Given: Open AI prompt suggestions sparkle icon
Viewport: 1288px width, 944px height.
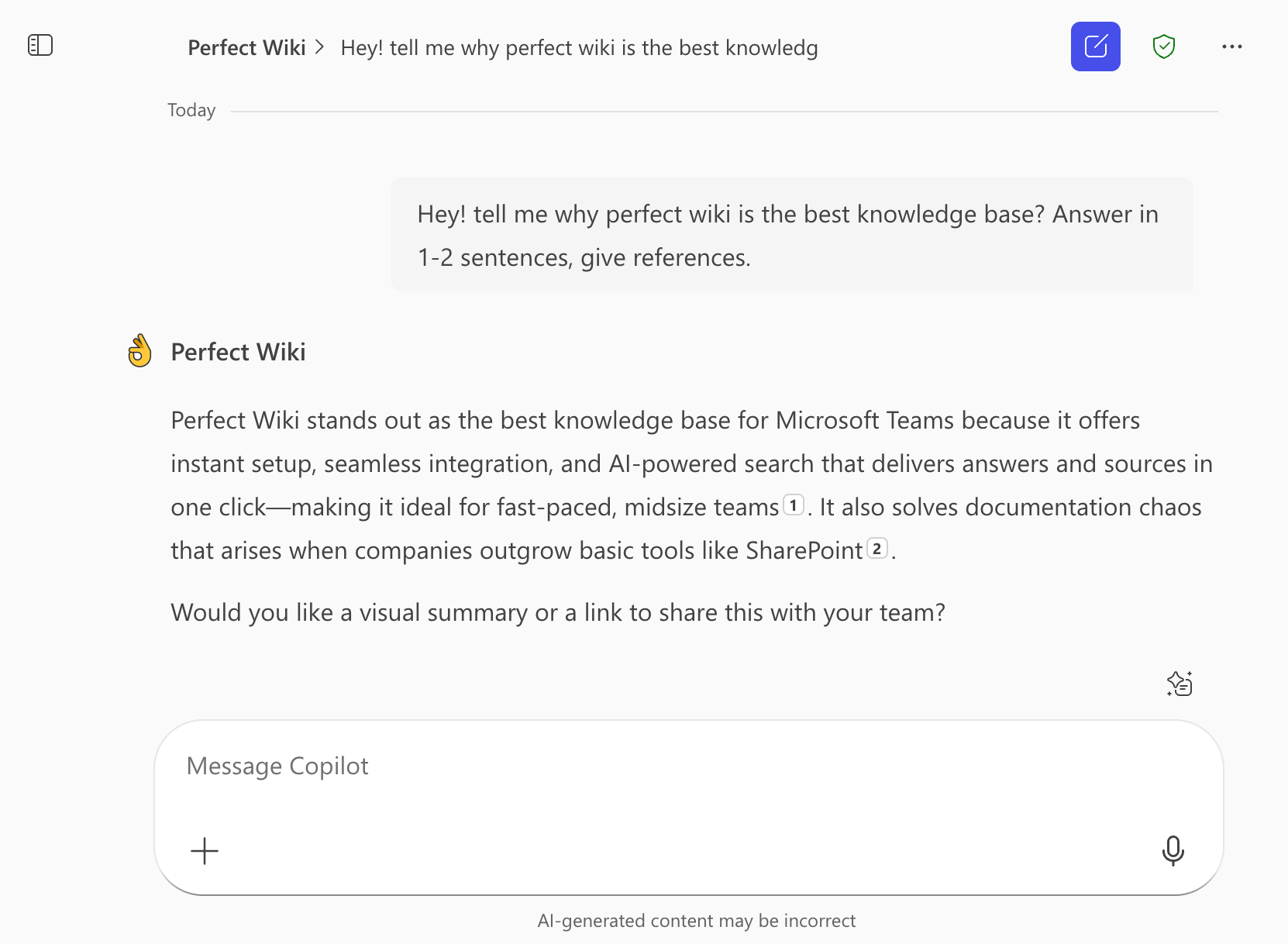Looking at the screenshot, I should click(x=1180, y=684).
